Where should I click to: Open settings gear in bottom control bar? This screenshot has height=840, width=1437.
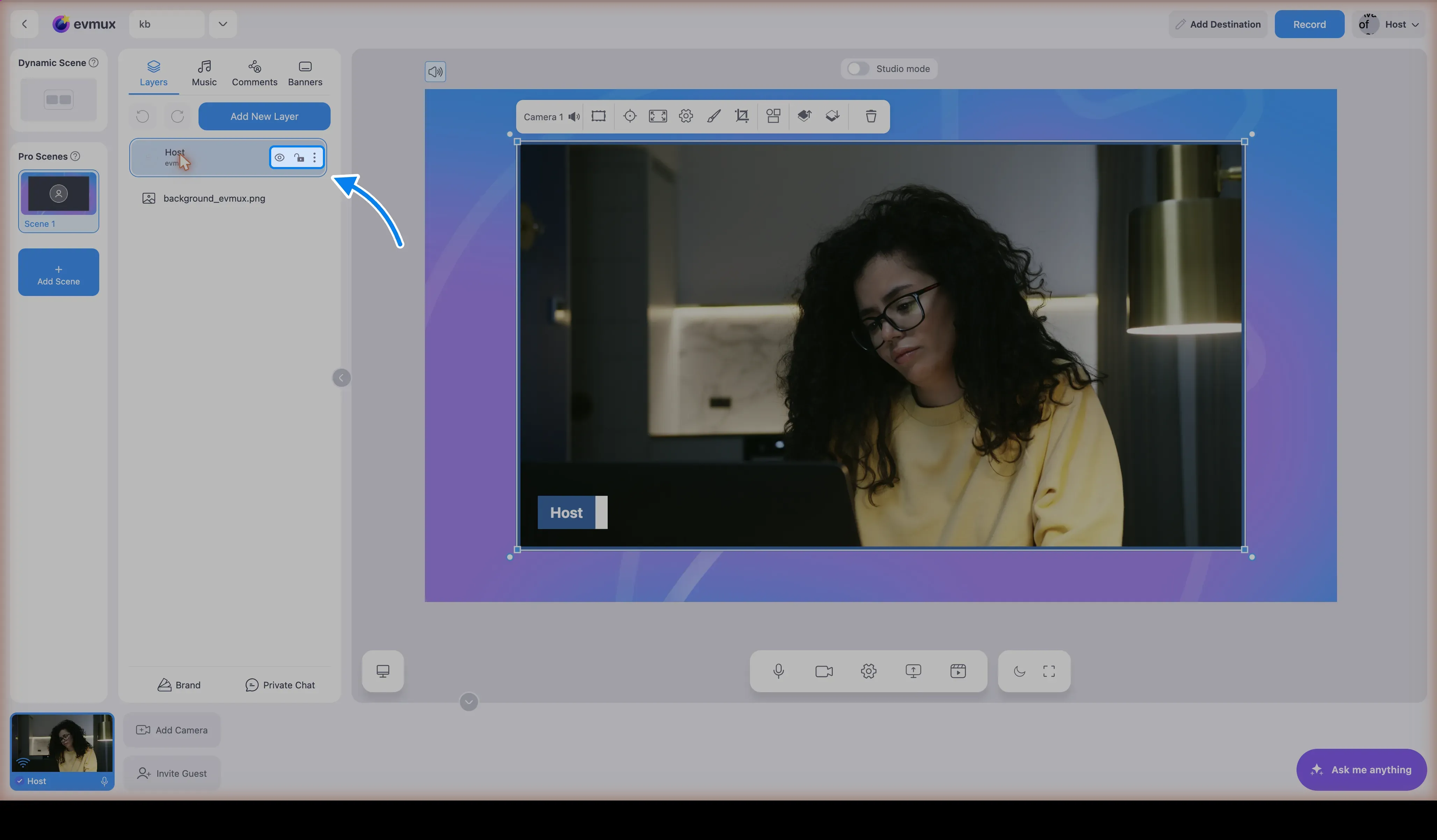[868, 671]
